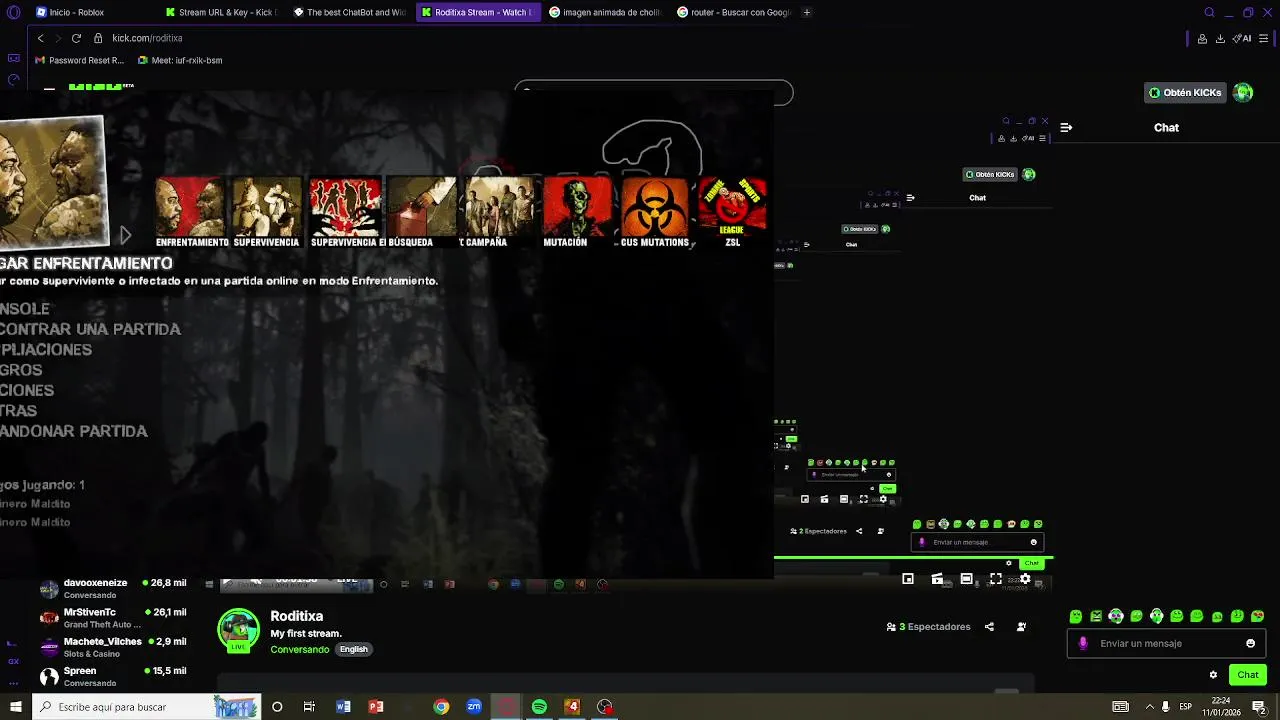Click the English language tag

[x=353, y=649]
